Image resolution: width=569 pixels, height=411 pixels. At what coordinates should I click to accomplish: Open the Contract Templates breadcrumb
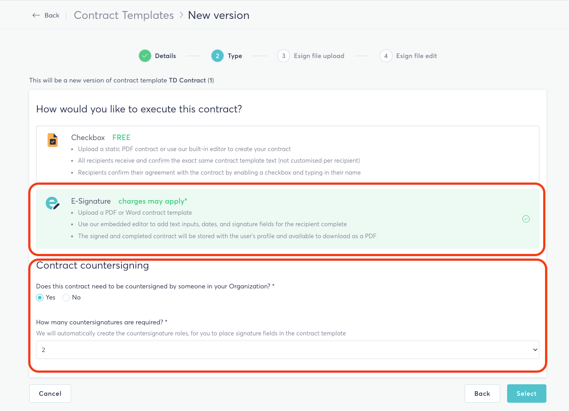click(124, 15)
